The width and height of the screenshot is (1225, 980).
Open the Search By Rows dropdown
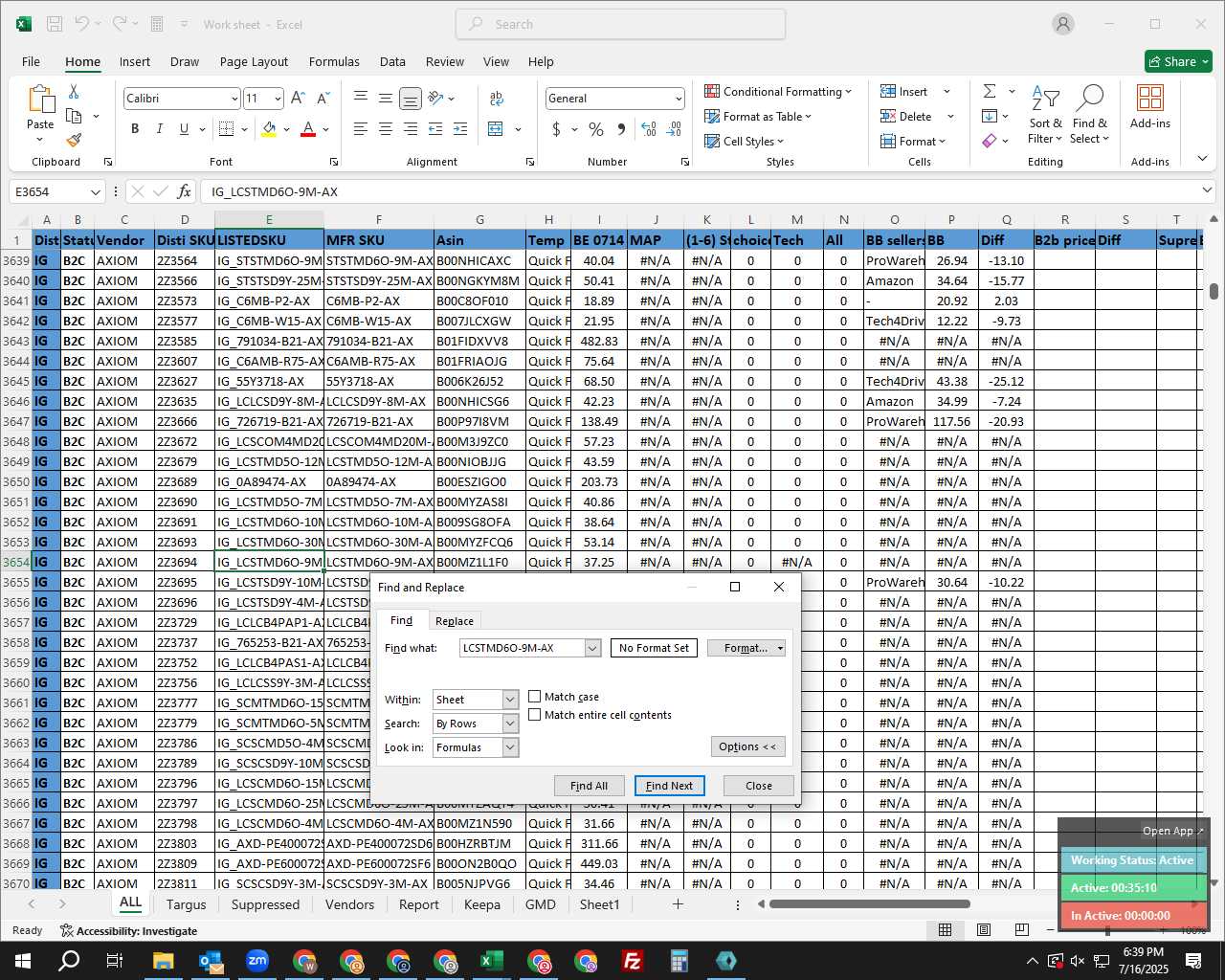click(510, 724)
